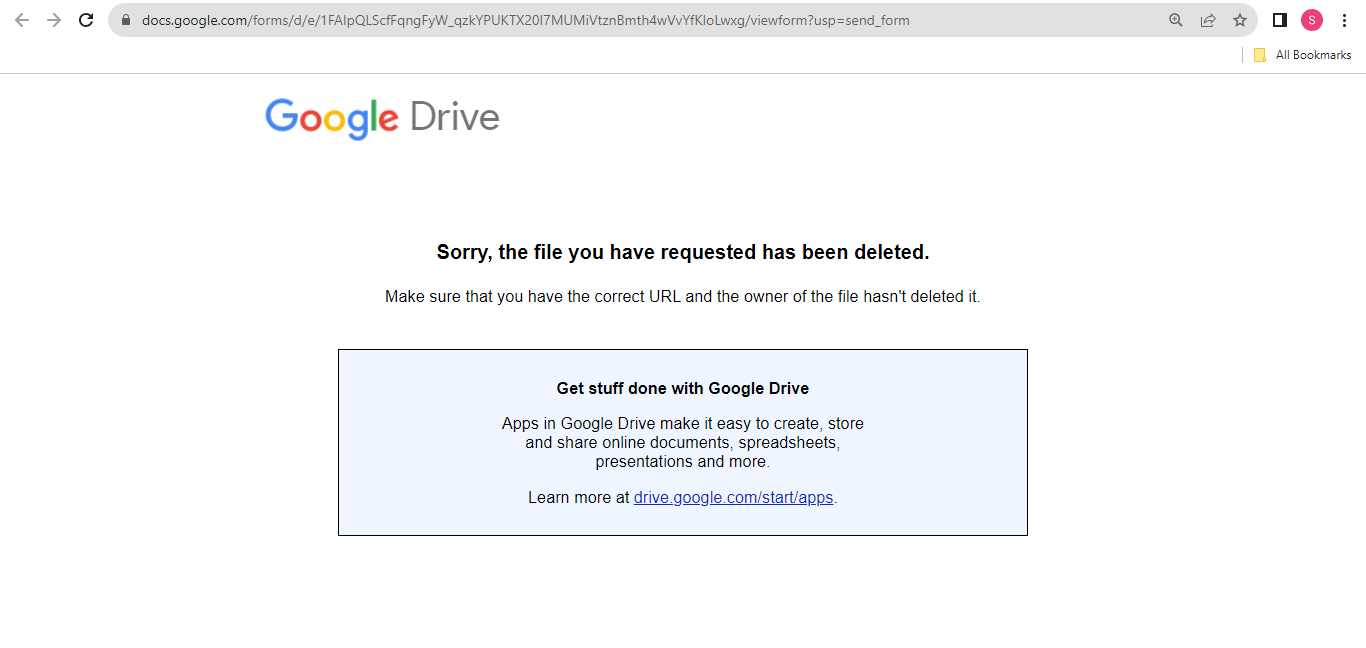
Task: Click the Google Drive logo
Action: pyautogui.click(x=382, y=119)
